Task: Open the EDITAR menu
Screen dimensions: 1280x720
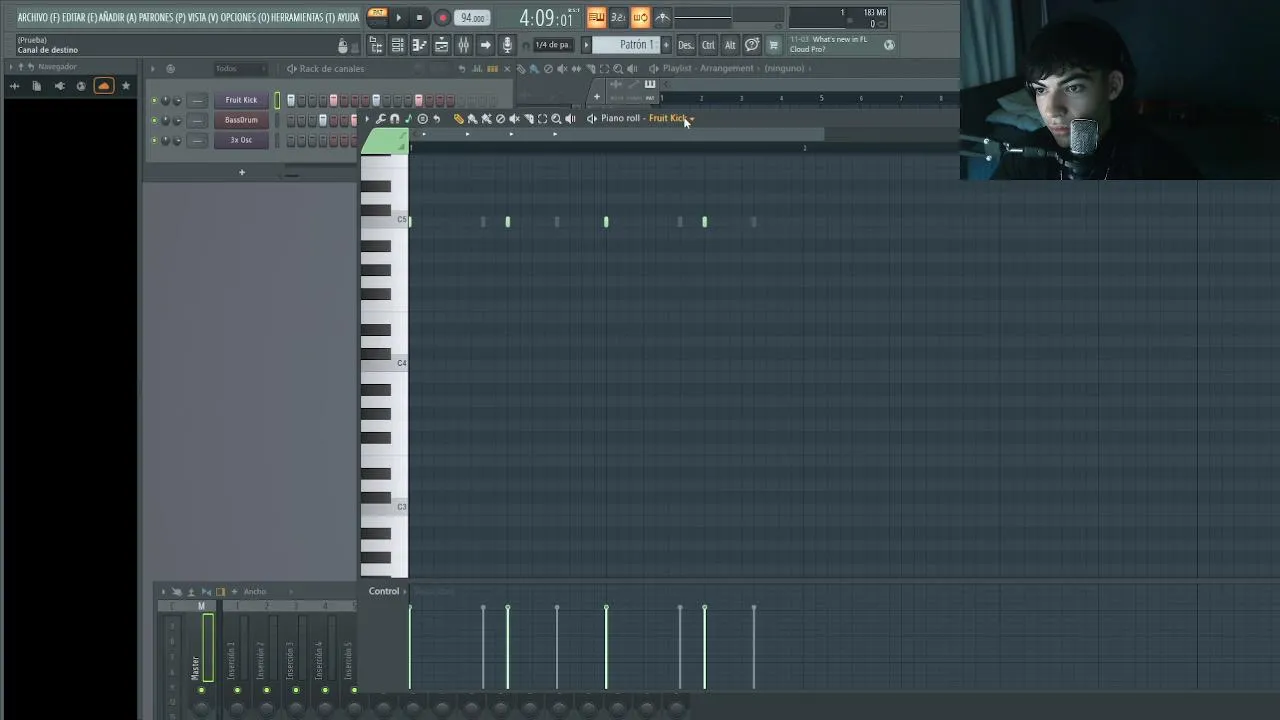Action: [x=79, y=18]
